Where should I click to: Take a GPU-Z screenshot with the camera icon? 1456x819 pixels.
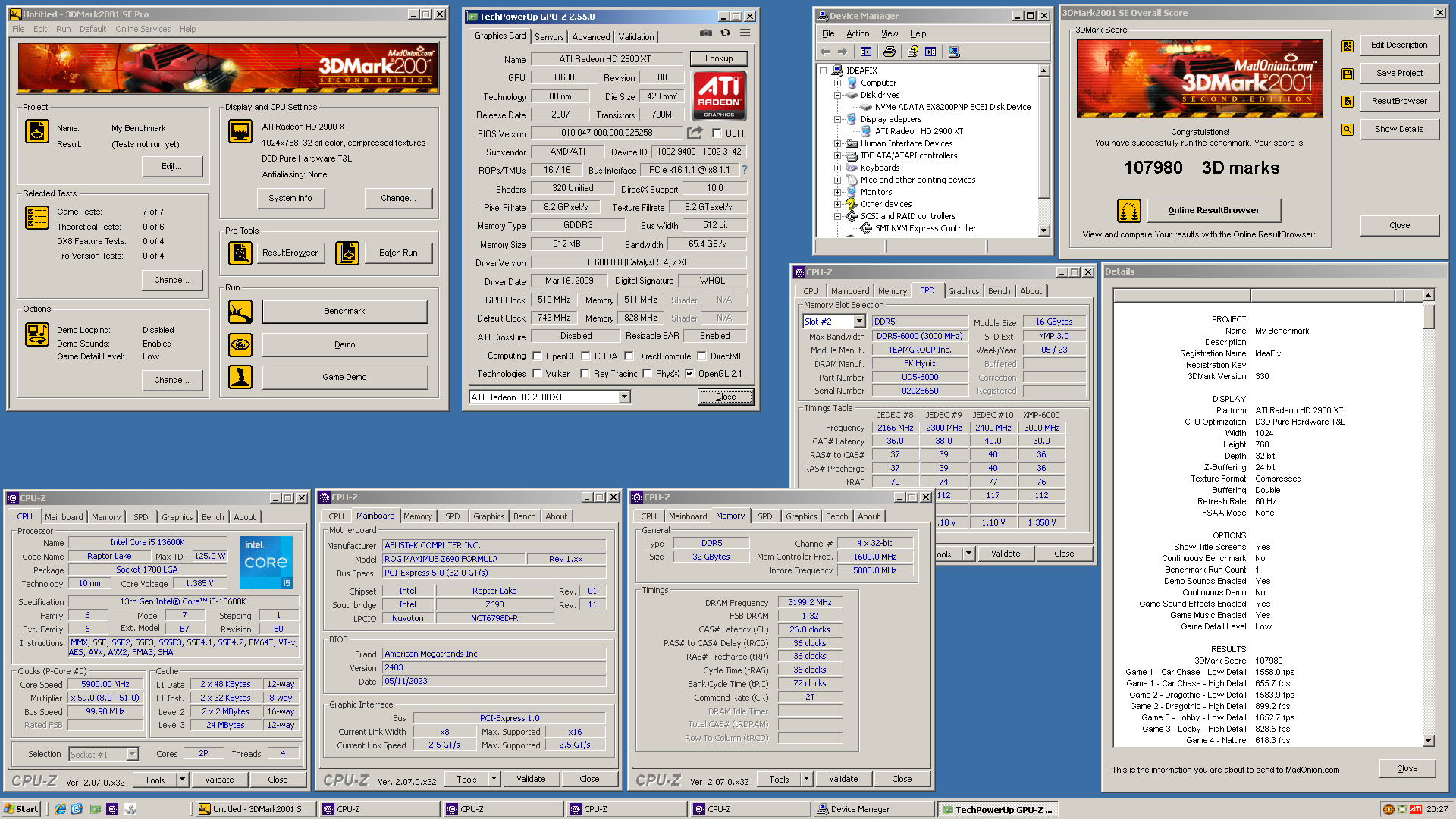pyautogui.click(x=706, y=33)
